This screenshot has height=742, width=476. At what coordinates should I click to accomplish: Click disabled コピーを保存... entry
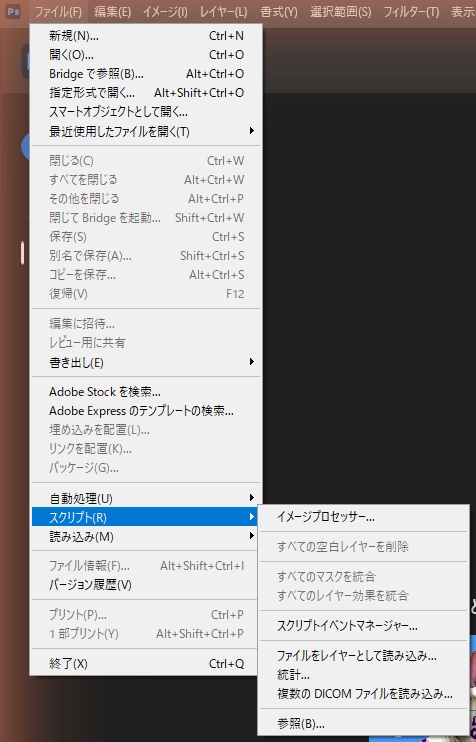click(x=146, y=274)
